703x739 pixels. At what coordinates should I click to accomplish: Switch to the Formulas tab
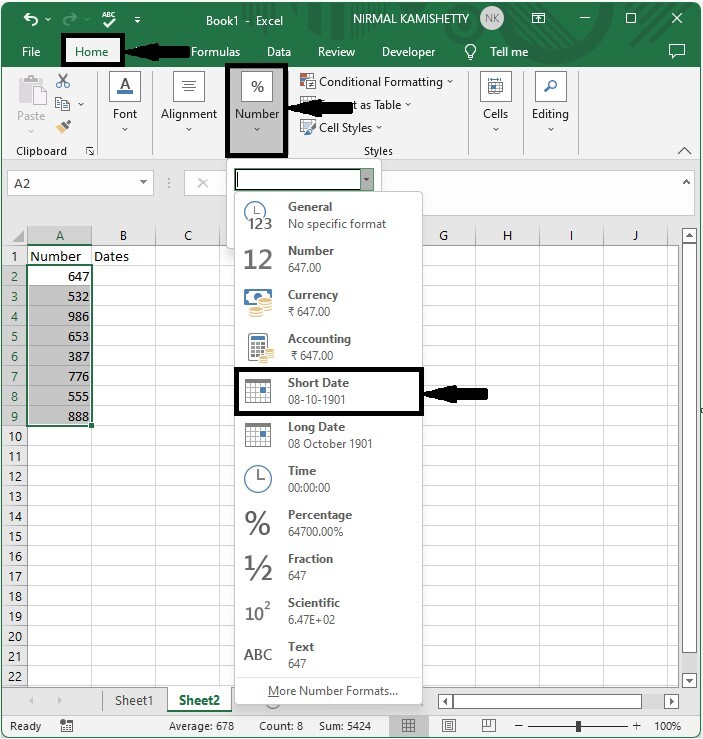(215, 51)
